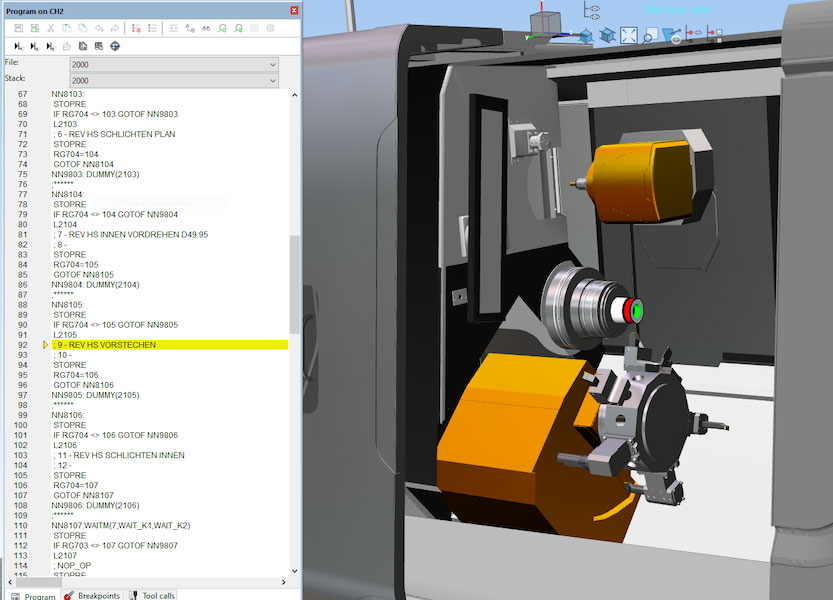Image resolution: width=833 pixels, height=600 pixels.
Task: Close the Program on CH2 panel
Action: tap(293, 10)
